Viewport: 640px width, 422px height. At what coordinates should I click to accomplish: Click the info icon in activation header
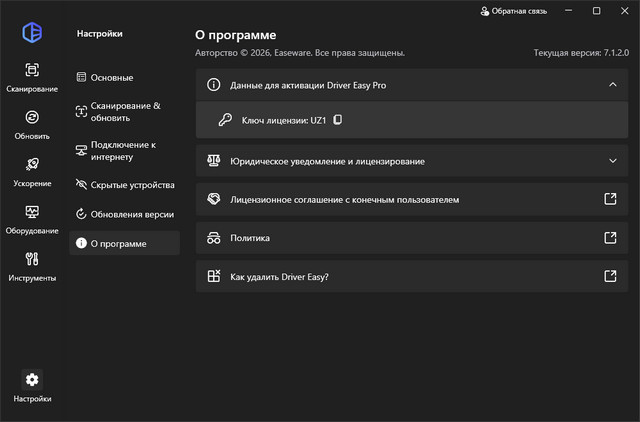point(213,85)
